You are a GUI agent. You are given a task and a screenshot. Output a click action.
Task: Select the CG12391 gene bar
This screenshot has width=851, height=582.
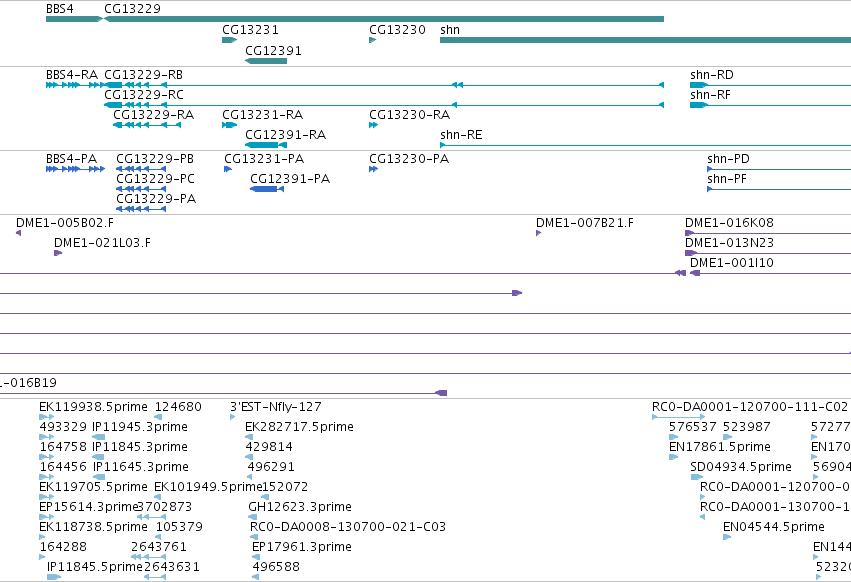pyautogui.click(x=266, y=61)
